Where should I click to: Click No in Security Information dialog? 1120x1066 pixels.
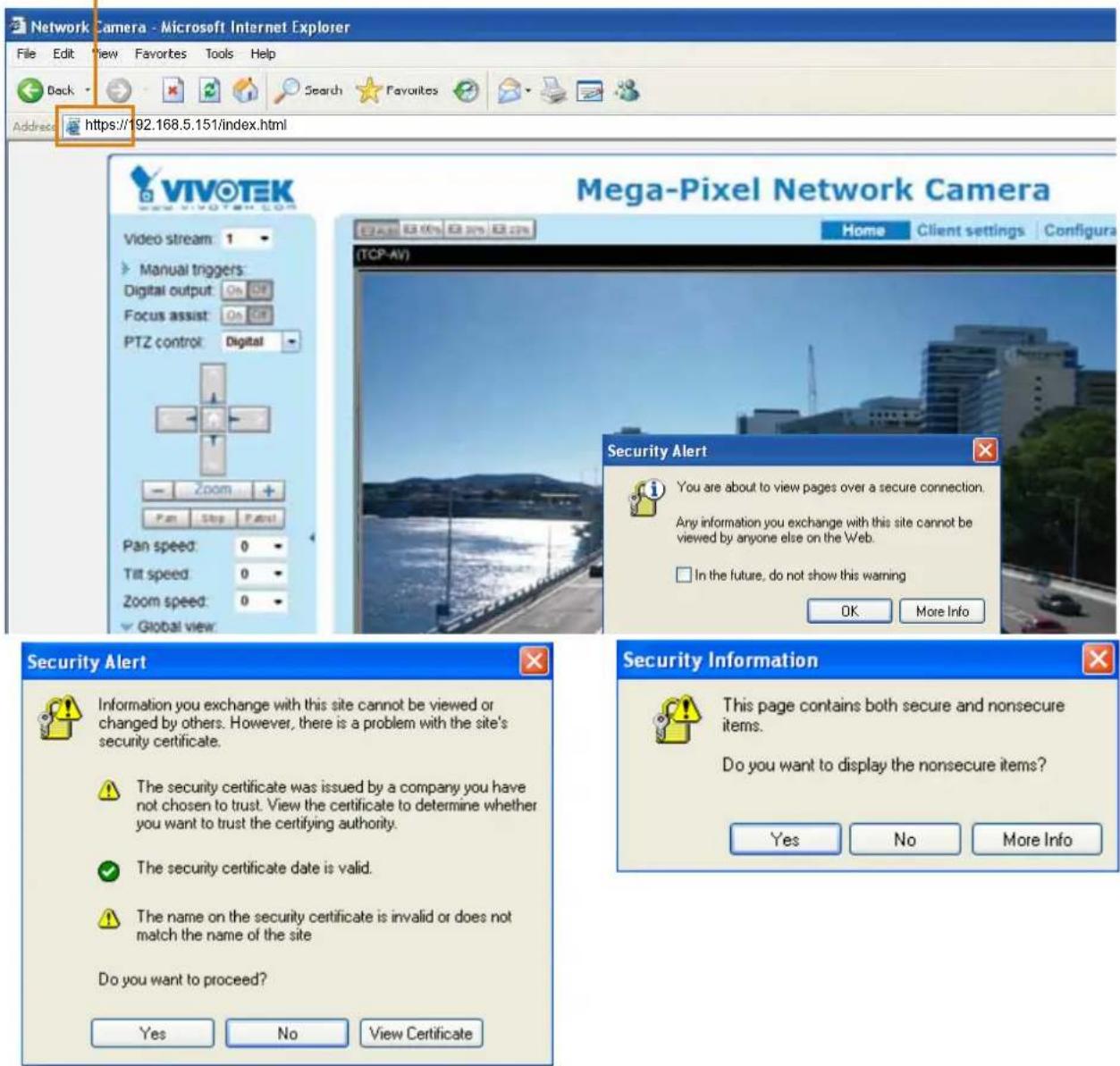(905, 839)
